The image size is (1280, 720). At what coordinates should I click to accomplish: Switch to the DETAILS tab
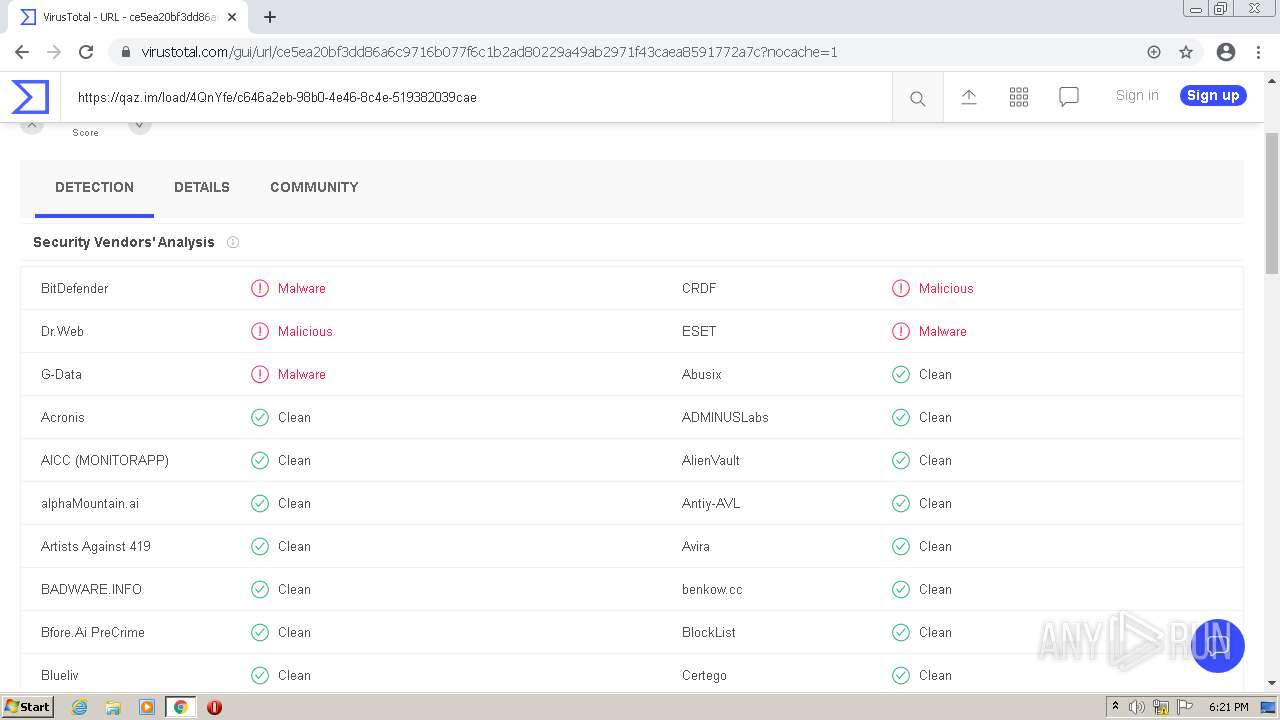[202, 187]
